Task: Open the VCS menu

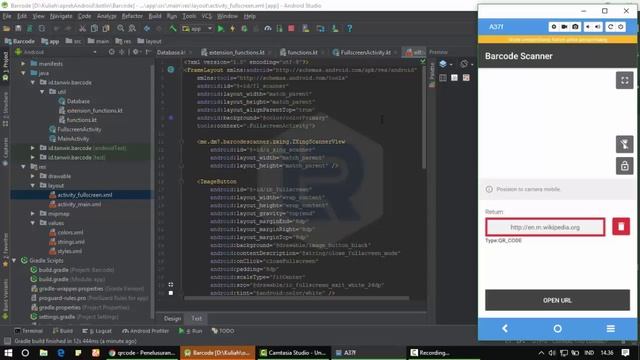Action: [207, 16]
